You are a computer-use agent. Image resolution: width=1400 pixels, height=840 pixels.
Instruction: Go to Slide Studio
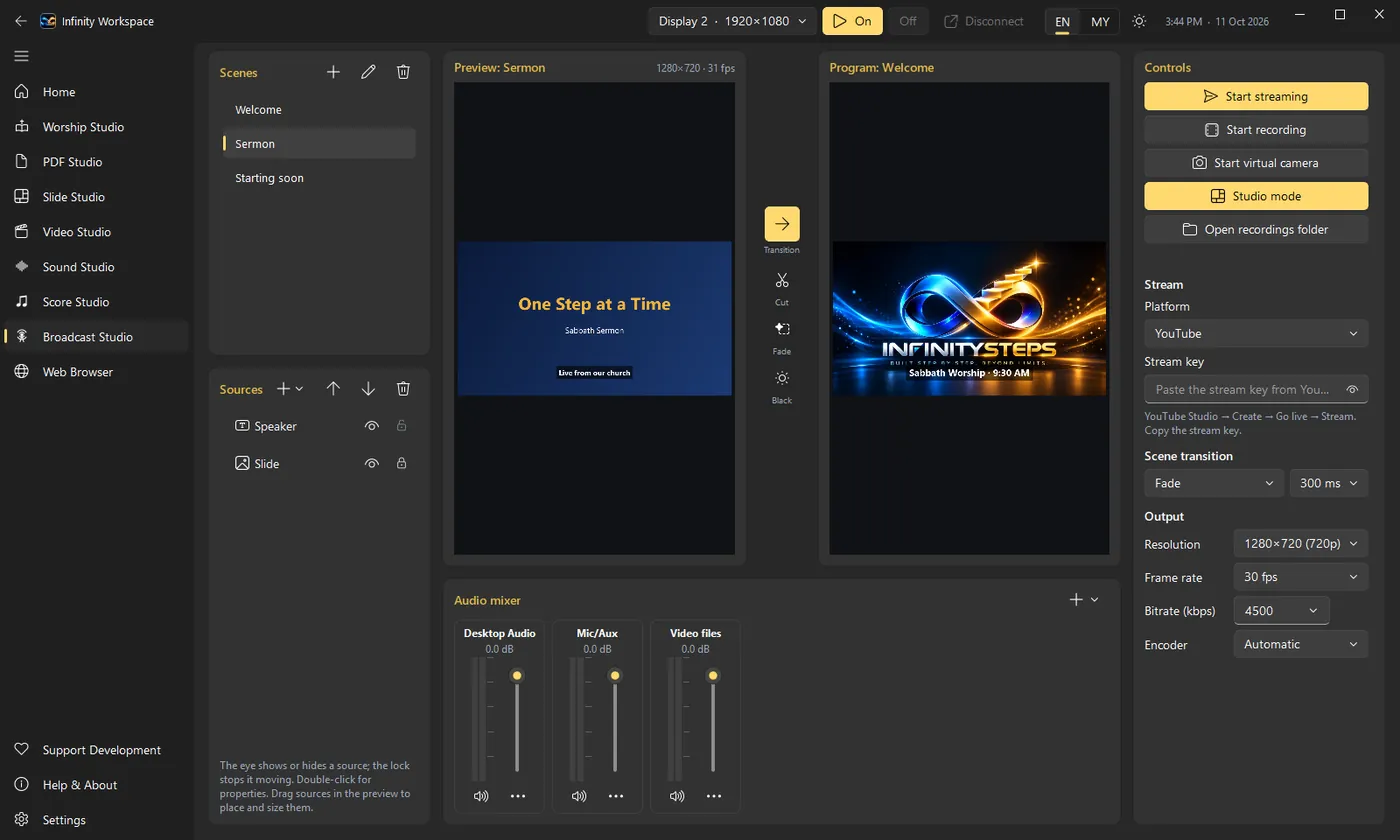[x=96, y=197]
